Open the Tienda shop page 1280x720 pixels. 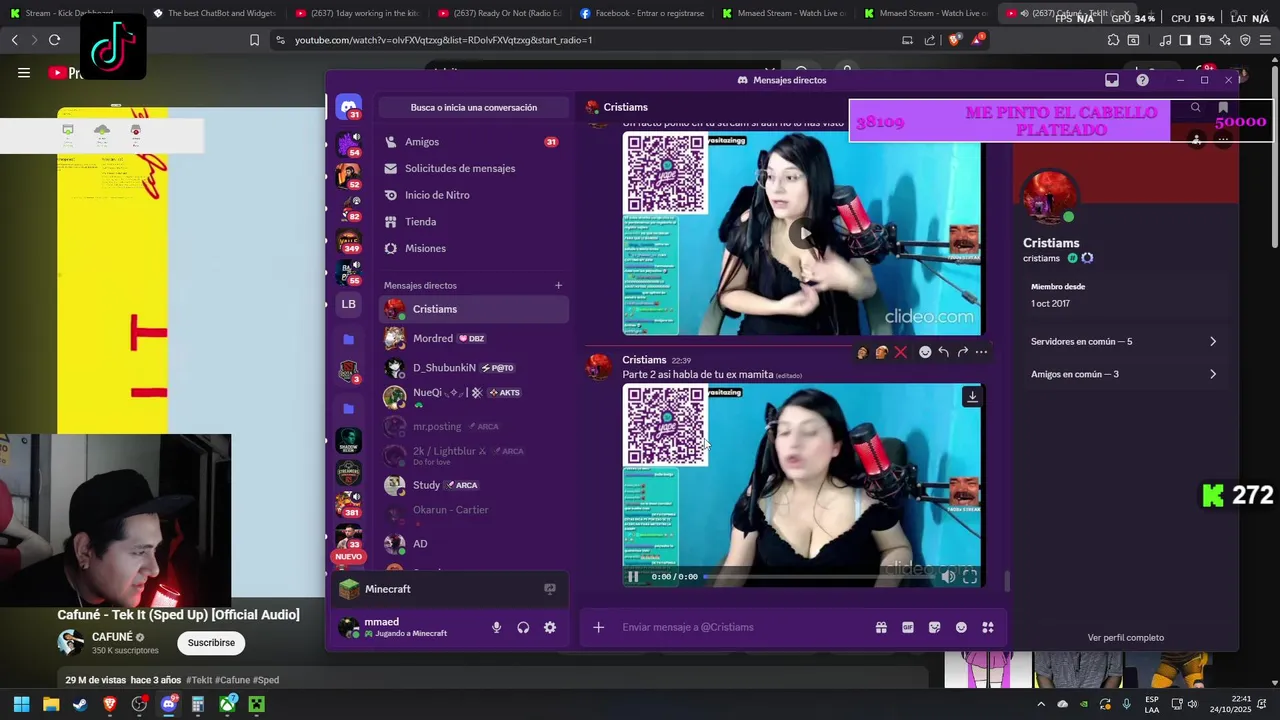[473, 222]
